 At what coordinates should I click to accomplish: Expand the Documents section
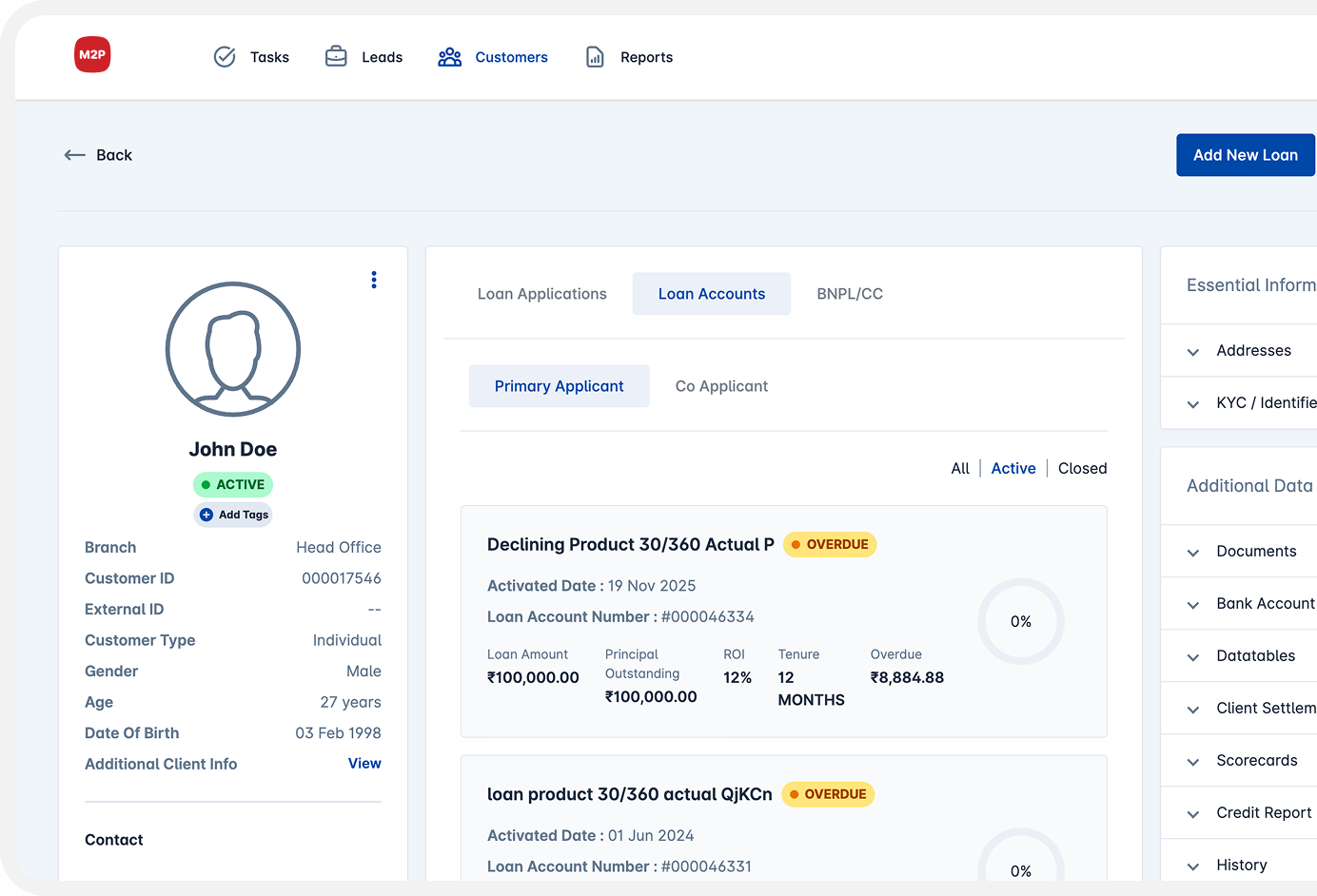tap(1239, 552)
